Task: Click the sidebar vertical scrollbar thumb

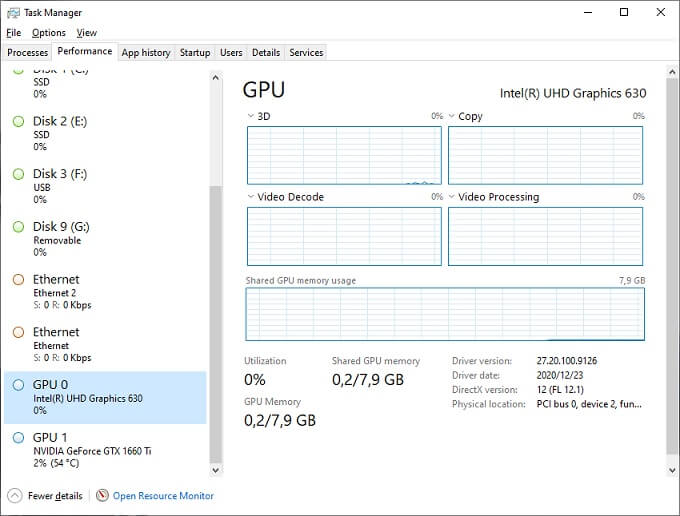Action: (x=215, y=320)
